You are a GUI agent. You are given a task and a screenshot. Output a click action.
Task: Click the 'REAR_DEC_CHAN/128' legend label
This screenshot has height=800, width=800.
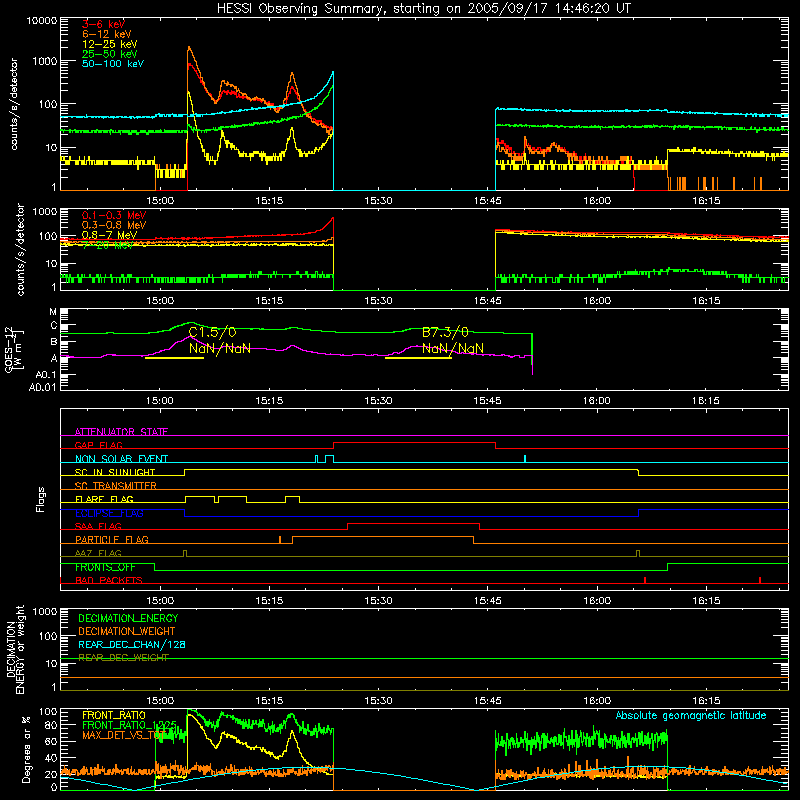pyautogui.click(x=132, y=644)
